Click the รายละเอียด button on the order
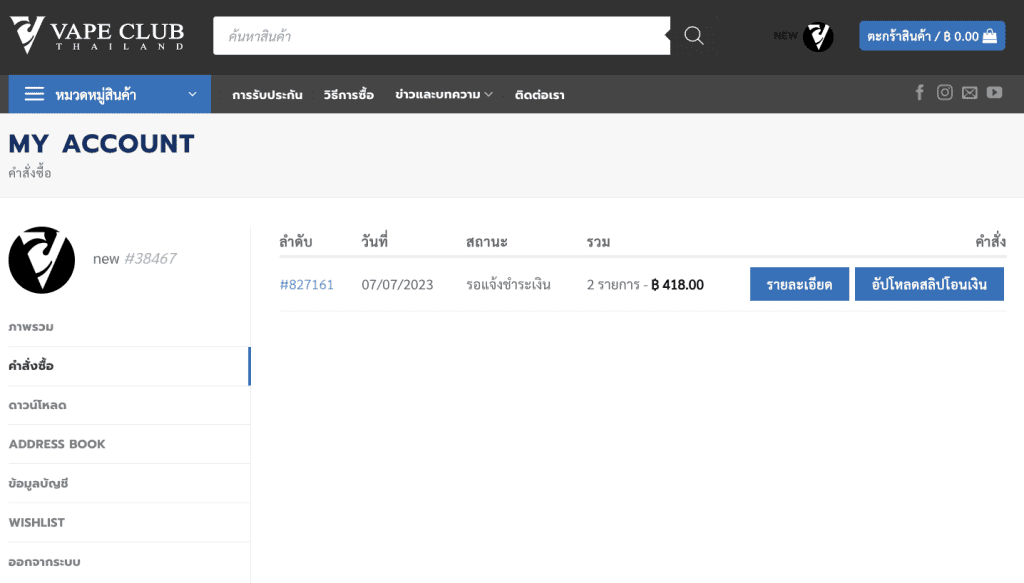Viewport: 1024px width, 583px height. click(x=799, y=284)
